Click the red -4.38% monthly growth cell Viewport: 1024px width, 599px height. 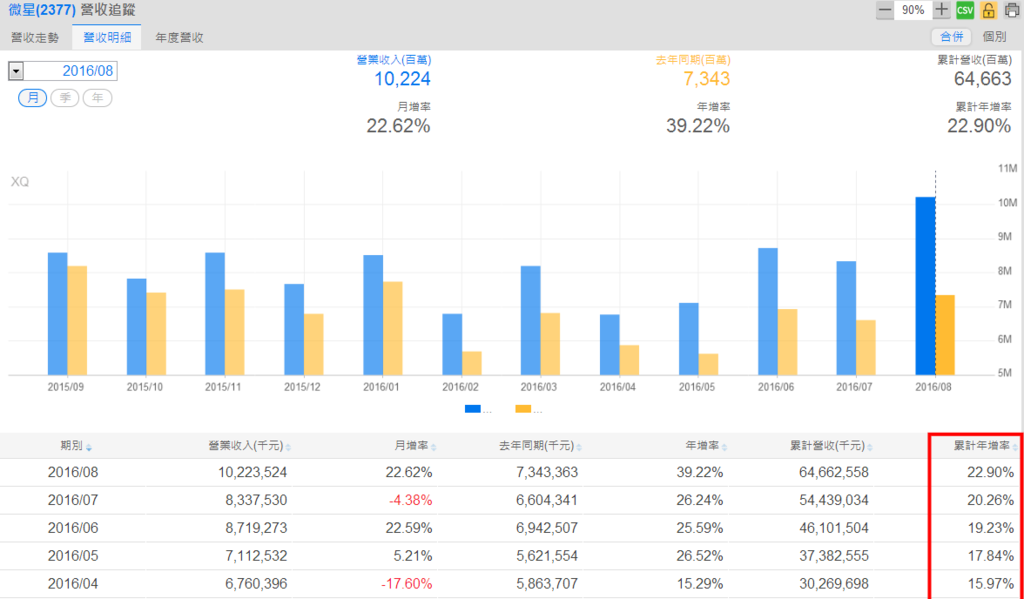tap(411, 500)
